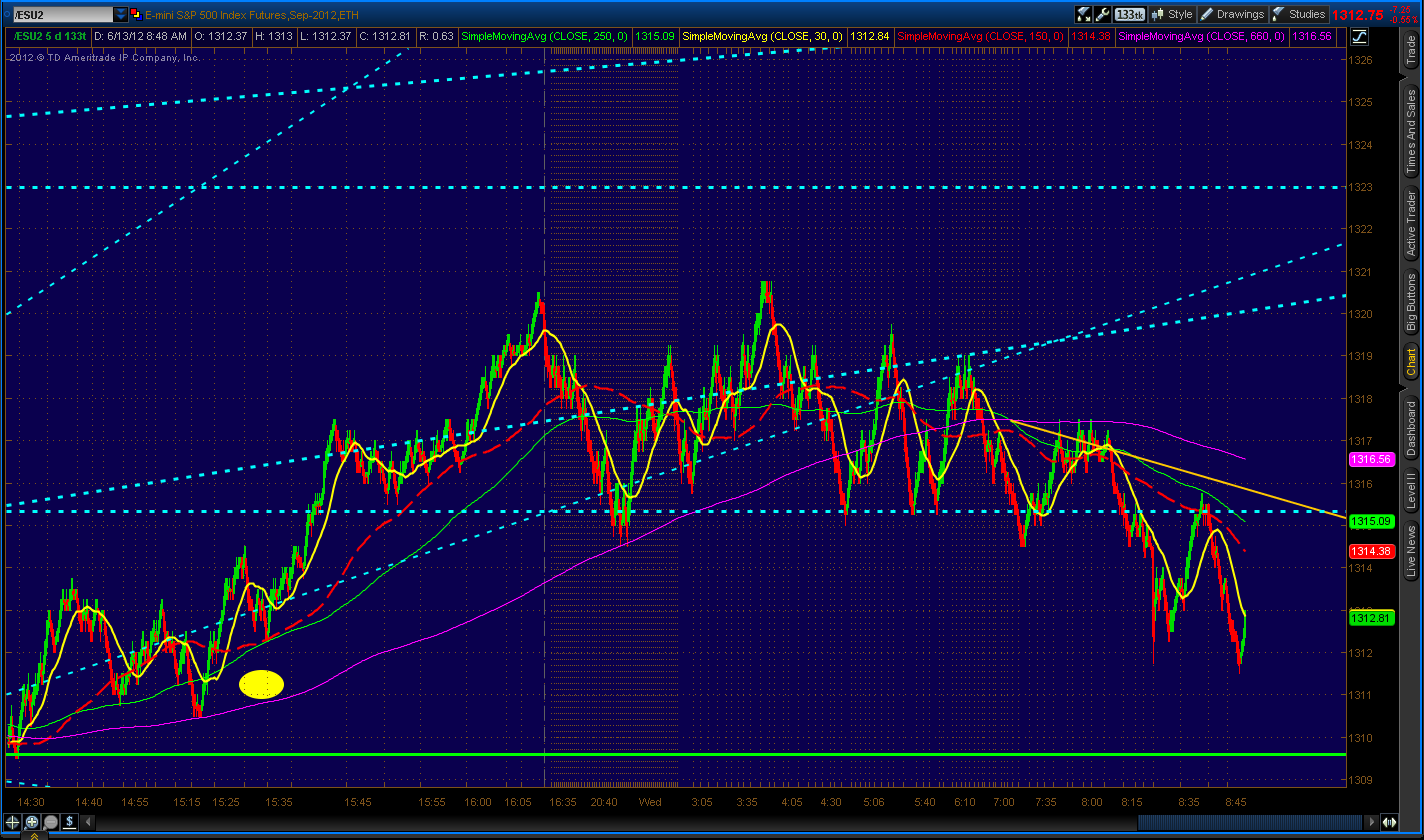1424x840 pixels.
Task: Select the Chart side tab
Action: coord(1411,363)
